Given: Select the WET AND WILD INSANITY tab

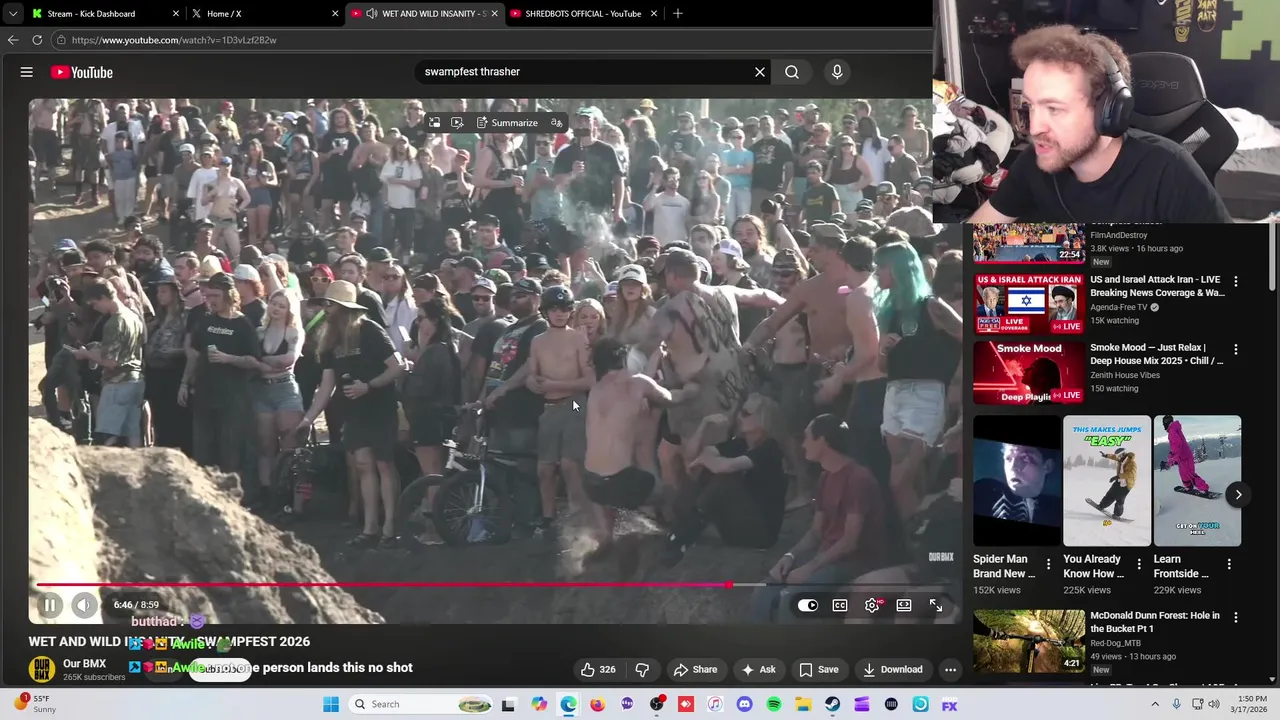Looking at the screenshot, I should pos(425,14).
